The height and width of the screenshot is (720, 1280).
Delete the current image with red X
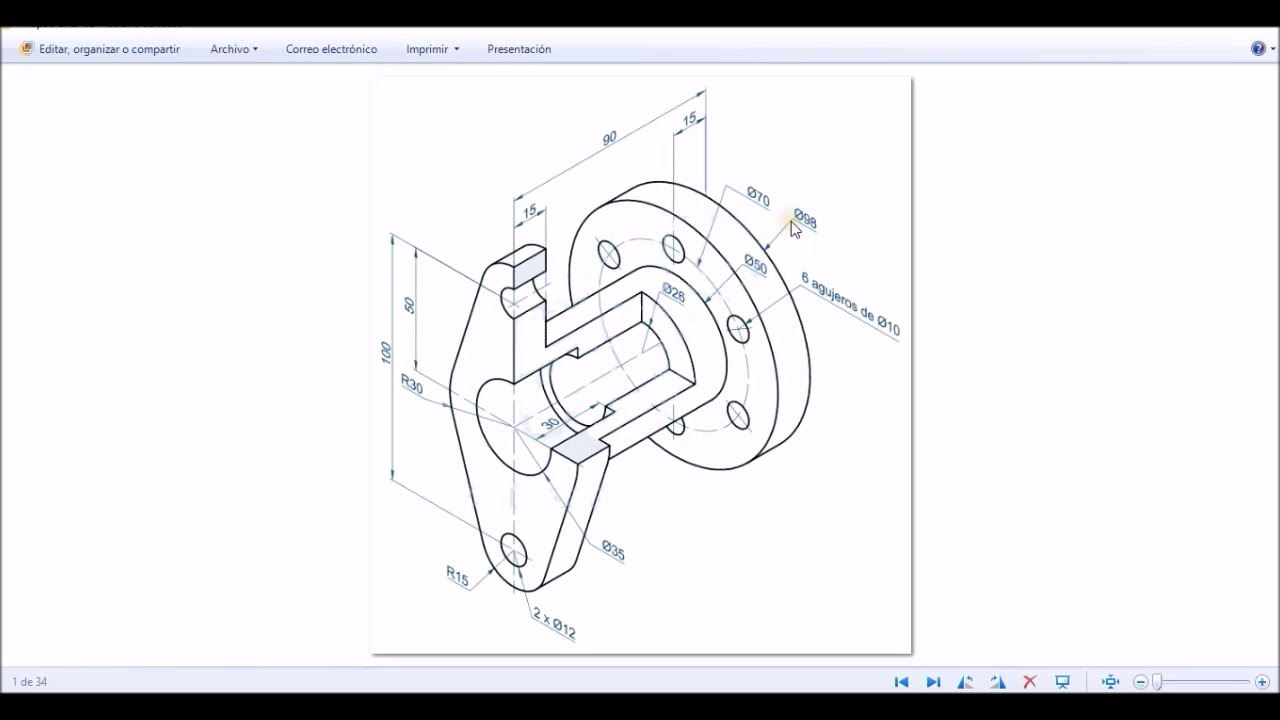[1030, 682]
